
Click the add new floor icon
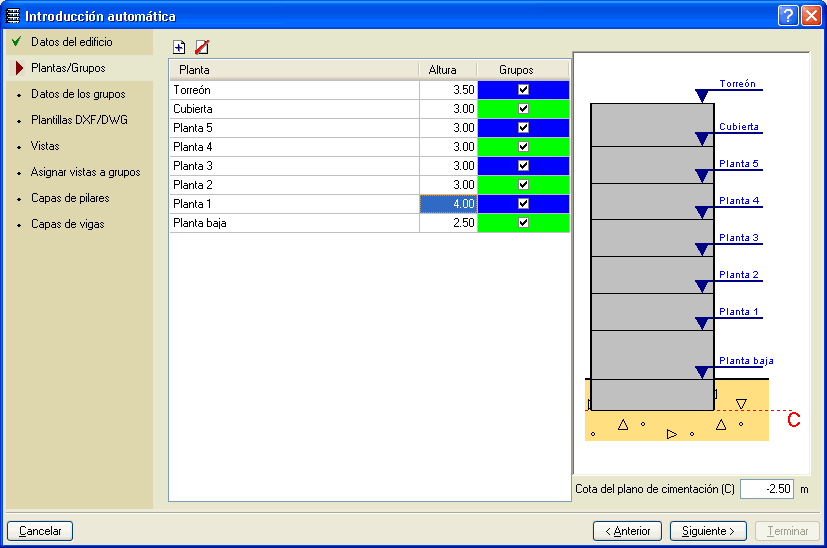tap(179, 47)
